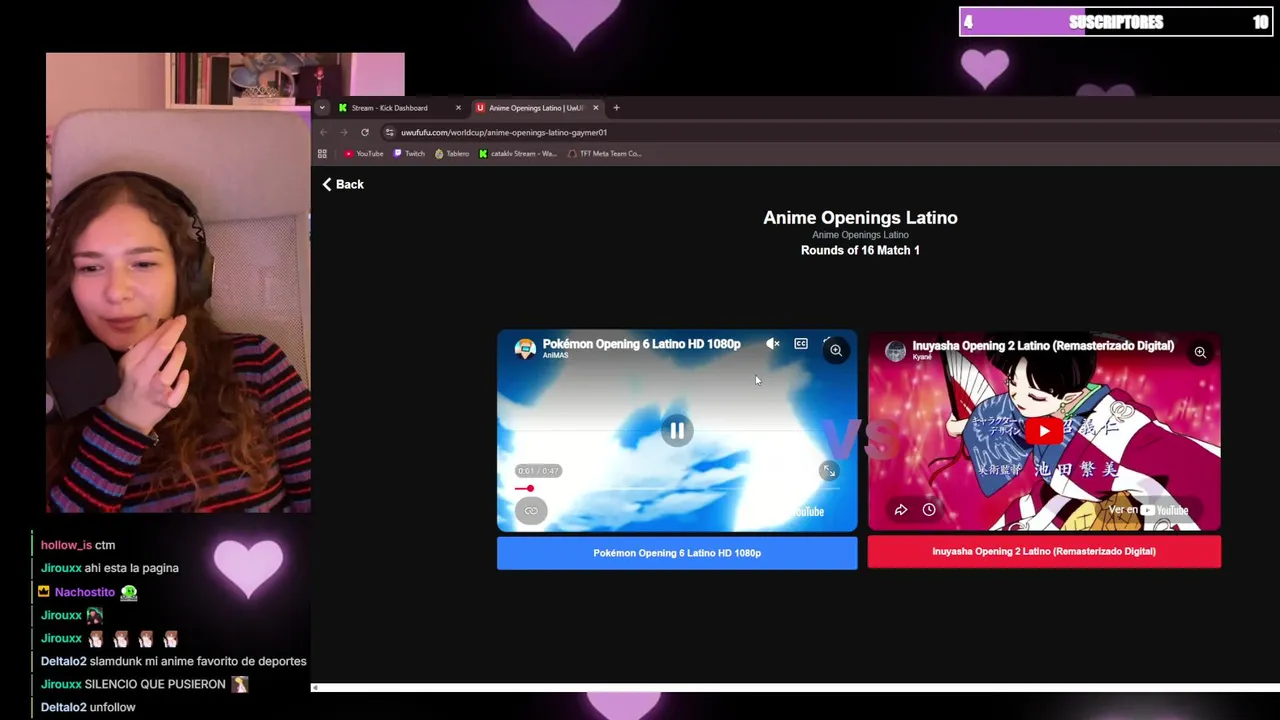Open the apps grid in the bookmarks bar
This screenshot has height=720, width=1280.
click(322, 154)
